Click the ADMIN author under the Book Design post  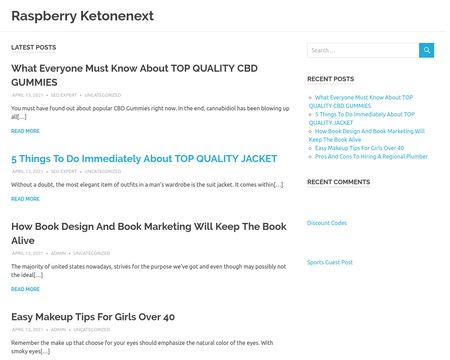click(58, 253)
